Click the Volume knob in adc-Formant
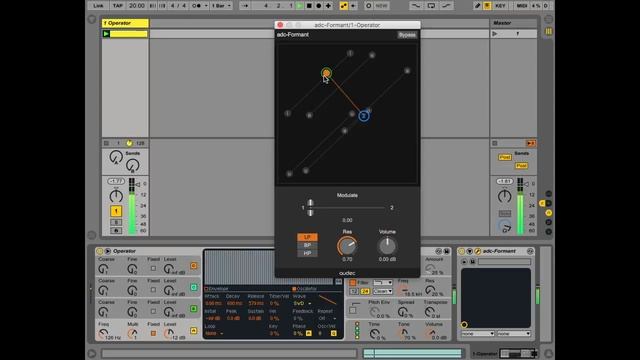This screenshot has height=360, width=640. pos(387,246)
